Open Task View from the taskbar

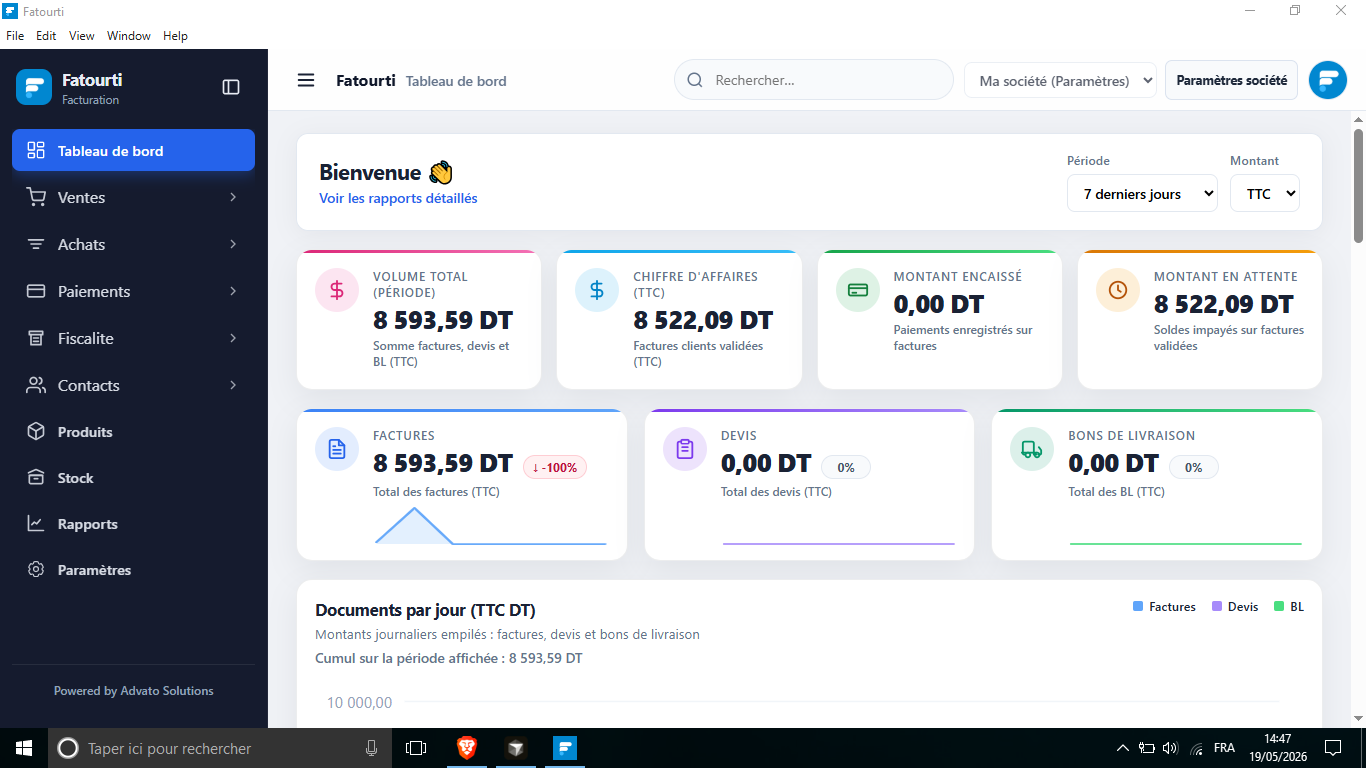[416, 747]
